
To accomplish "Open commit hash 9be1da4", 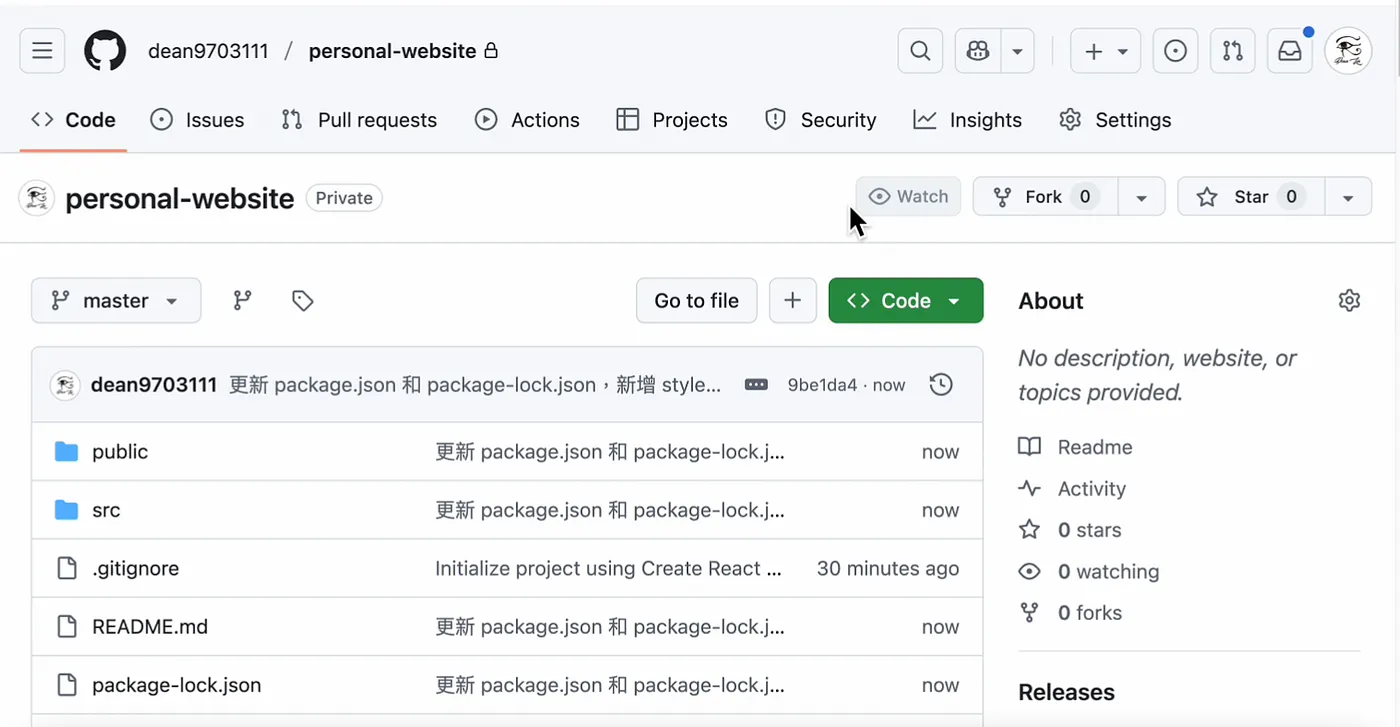I will click(822, 385).
